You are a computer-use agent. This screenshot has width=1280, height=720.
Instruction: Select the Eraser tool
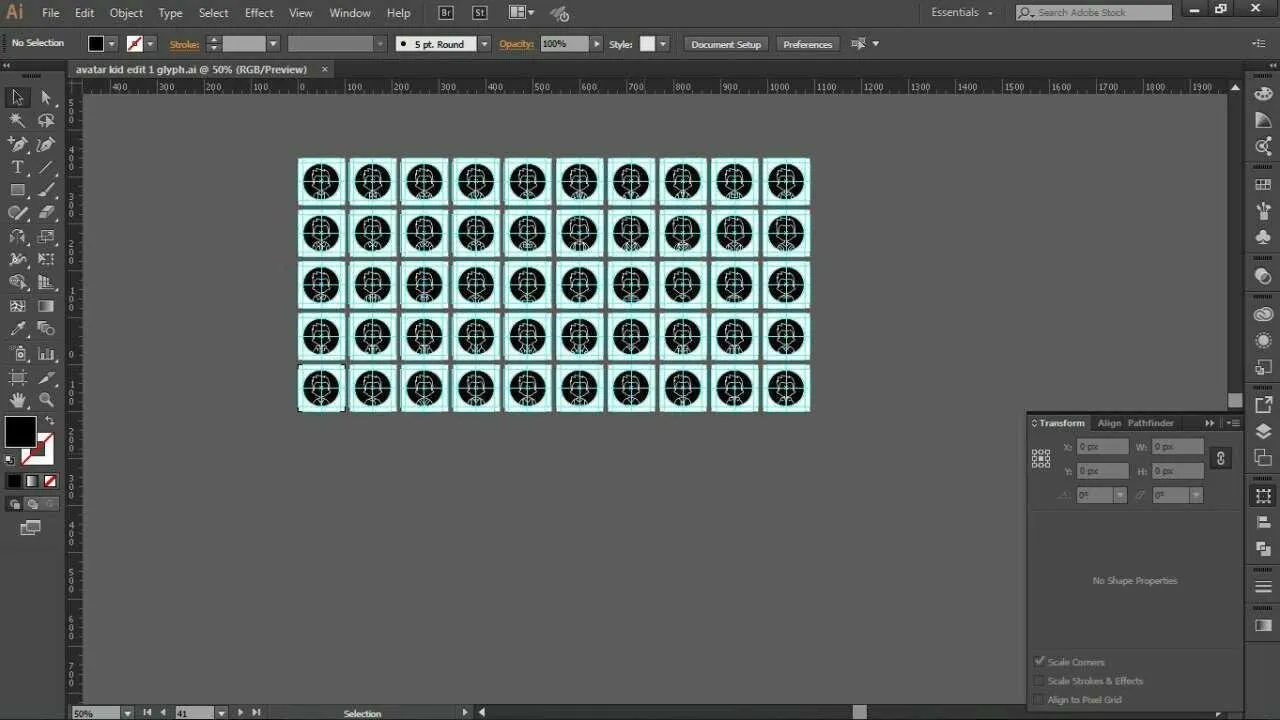tap(46, 213)
